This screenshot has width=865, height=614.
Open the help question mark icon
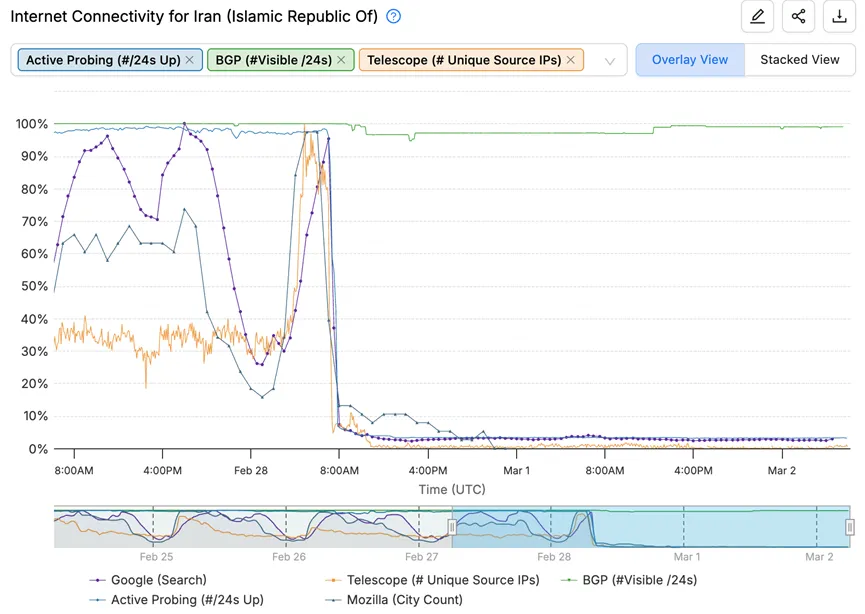394,16
